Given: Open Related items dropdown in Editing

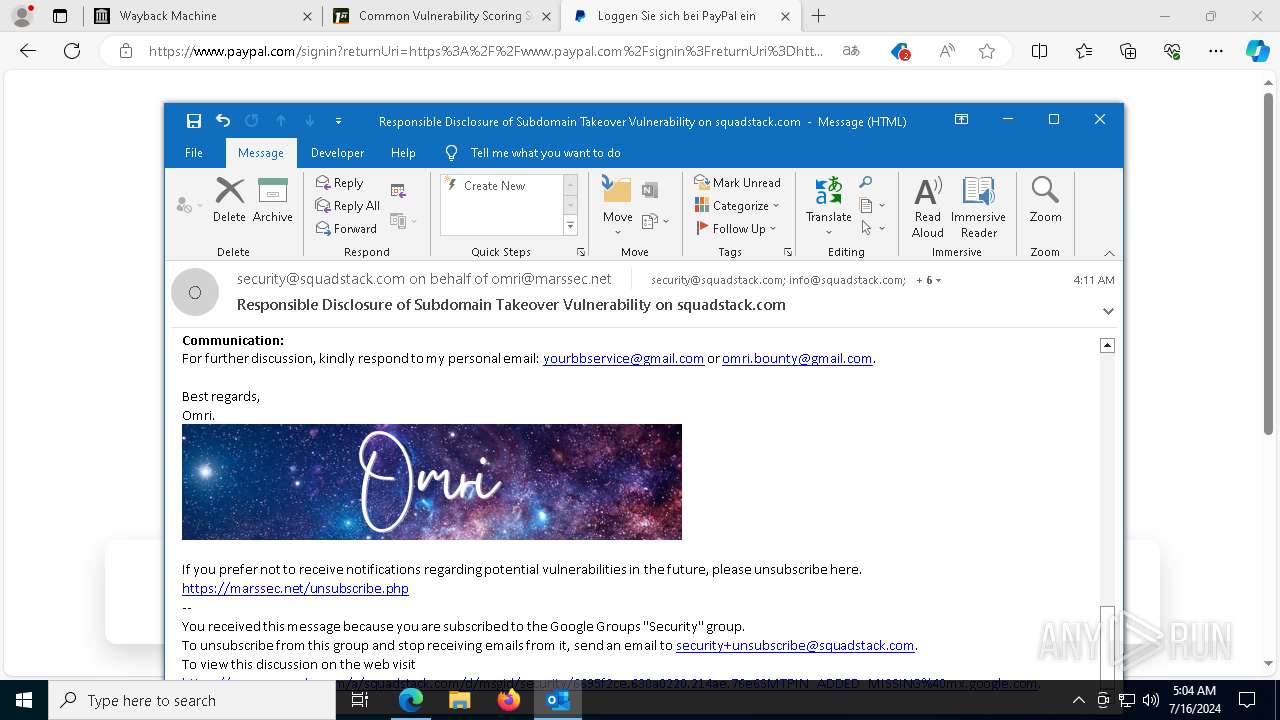Looking at the screenshot, I should pos(872,205).
